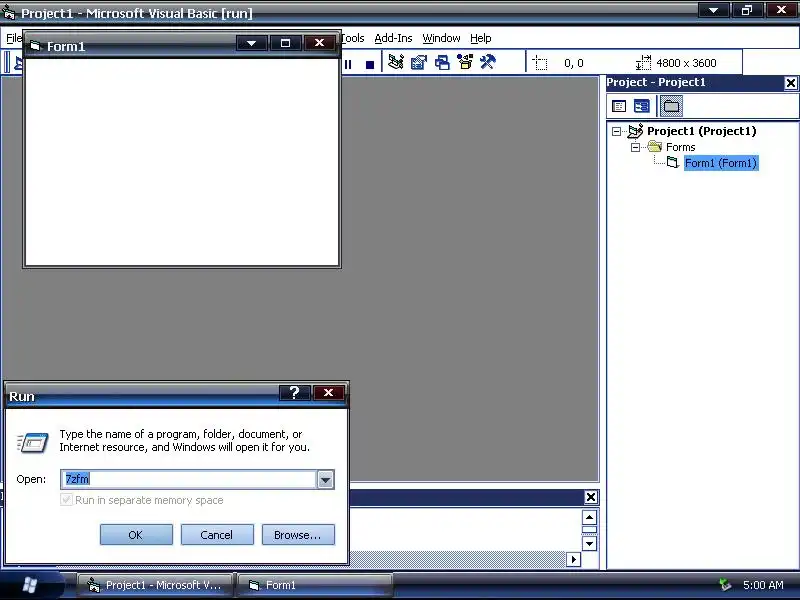Click the 4800 x 3600 size text
Viewport: 800px width, 600px height.
click(x=686, y=63)
